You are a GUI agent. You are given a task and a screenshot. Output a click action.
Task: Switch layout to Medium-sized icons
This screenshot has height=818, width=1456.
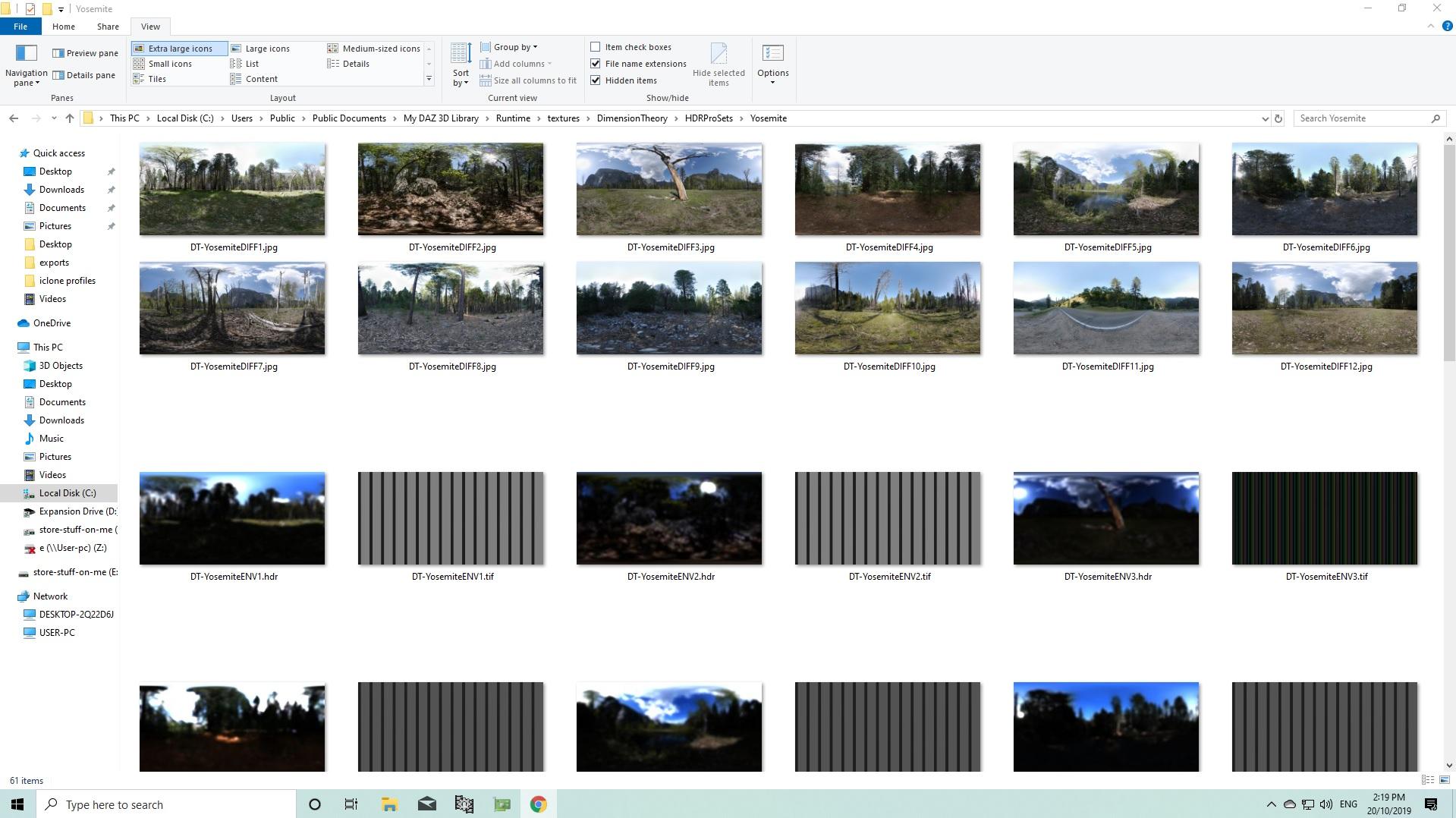(x=374, y=49)
